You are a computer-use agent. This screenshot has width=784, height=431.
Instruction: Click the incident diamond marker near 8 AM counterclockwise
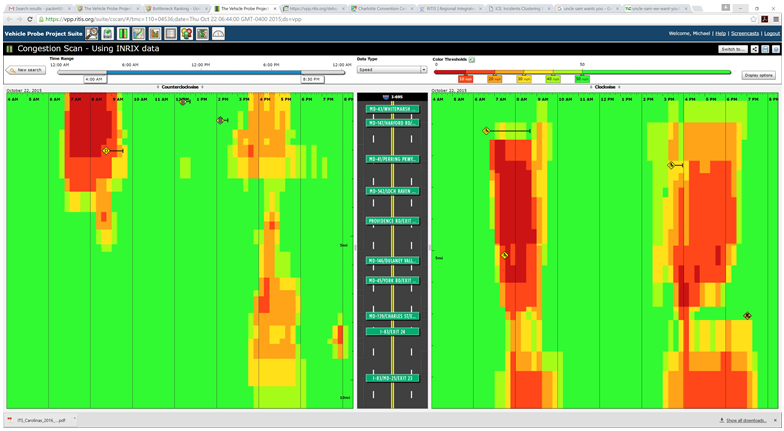105,151
